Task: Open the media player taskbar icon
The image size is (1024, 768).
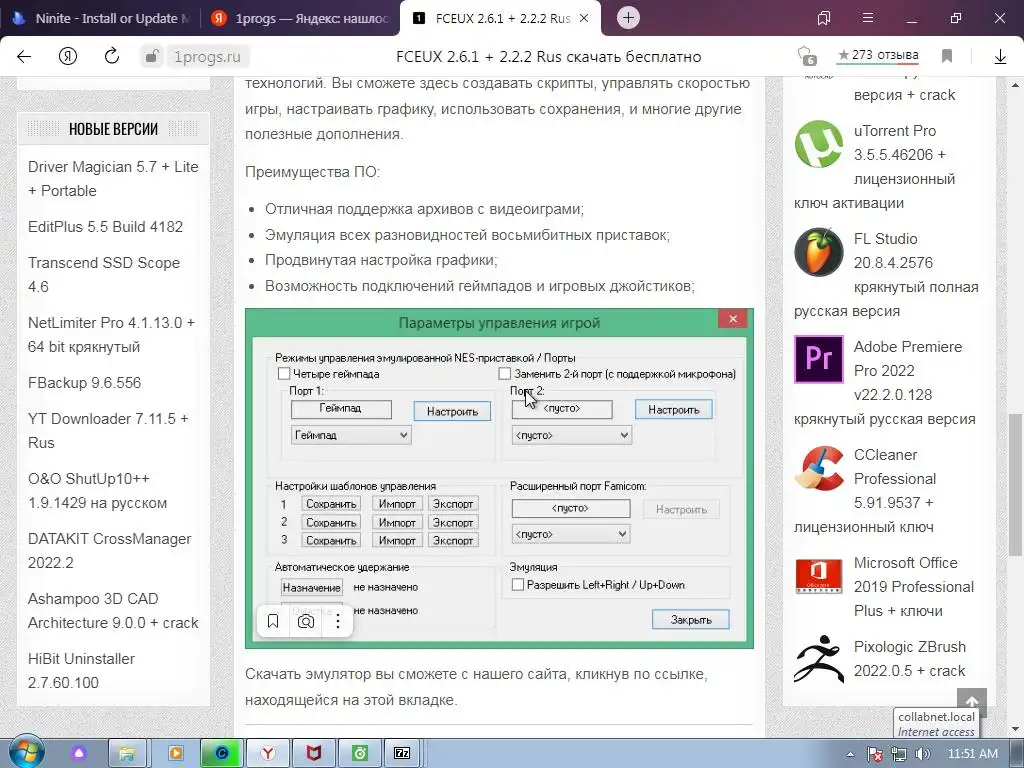Action: coord(176,754)
